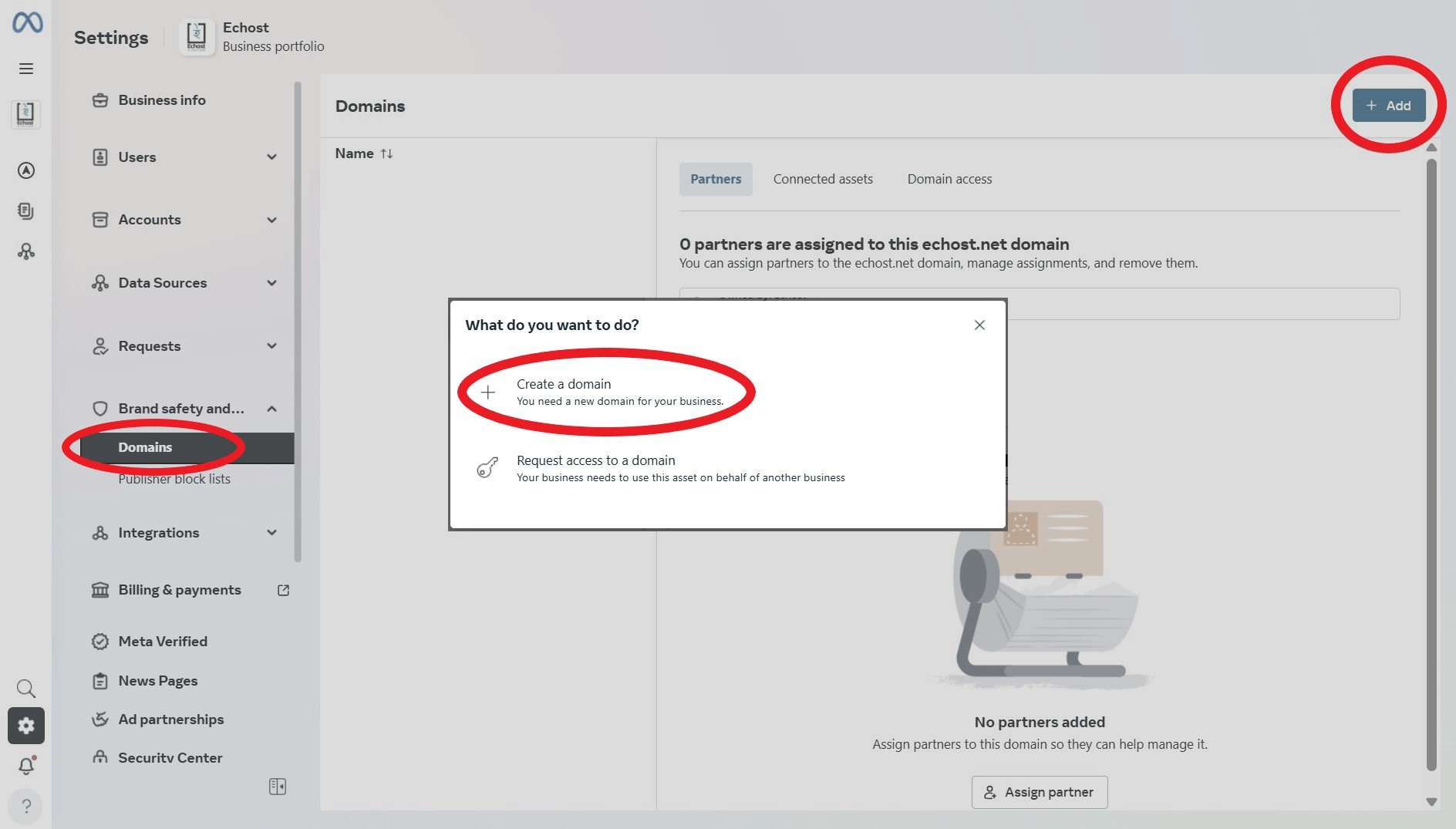Image resolution: width=1456 pixels, height=829 pixels.
Task: Click the plus icon beside Create a domain
Action: pos(487,393)
